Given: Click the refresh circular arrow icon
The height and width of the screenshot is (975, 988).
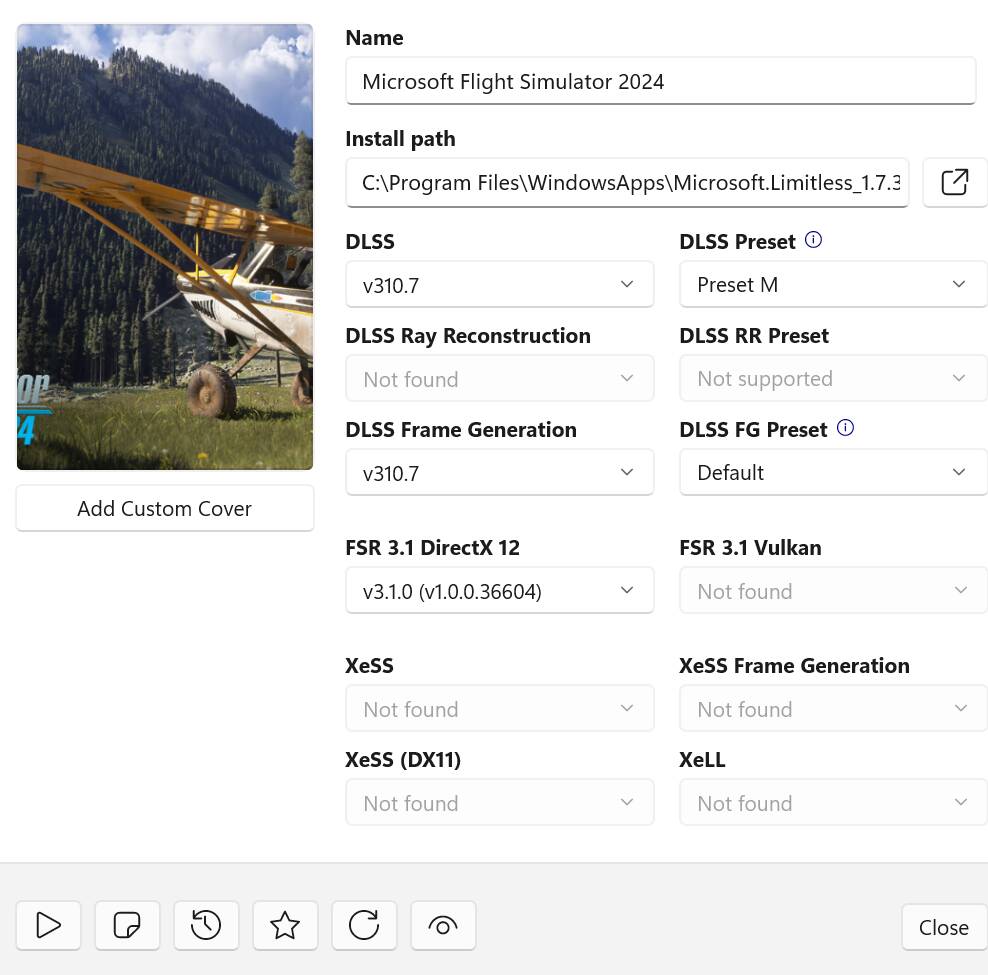Looking at the screenshot, I should (x=364, y=925).
